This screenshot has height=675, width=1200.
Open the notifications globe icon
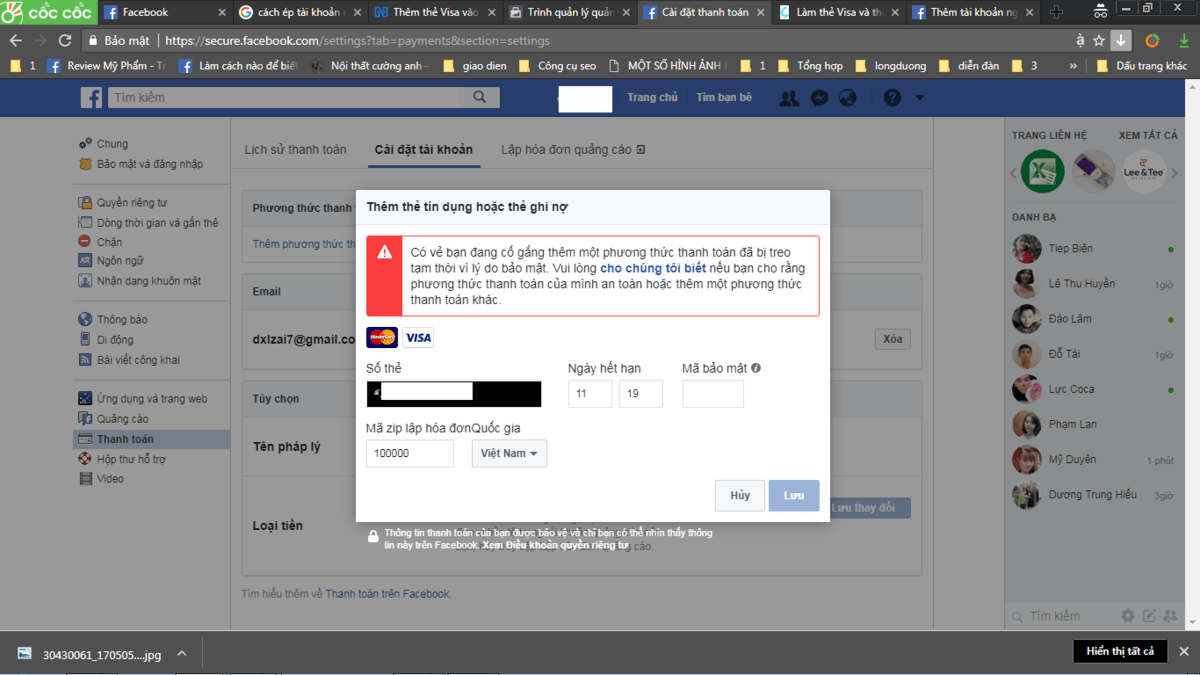pos(848,98)
